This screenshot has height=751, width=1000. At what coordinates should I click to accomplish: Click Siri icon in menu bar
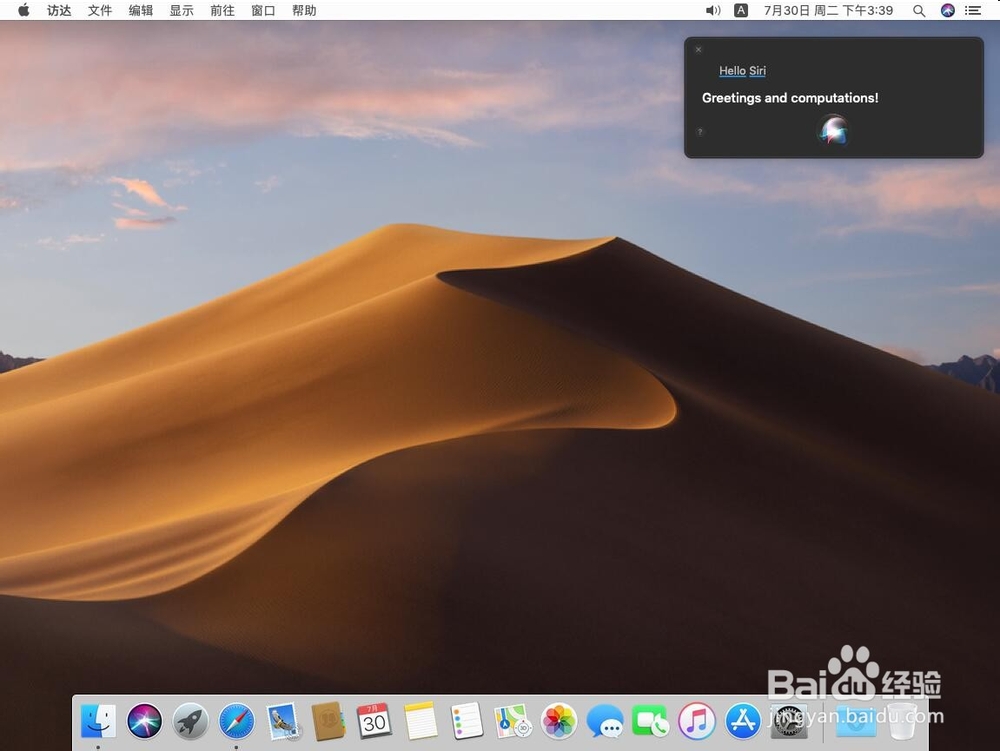pyautogui.click(x=948, y=10)
